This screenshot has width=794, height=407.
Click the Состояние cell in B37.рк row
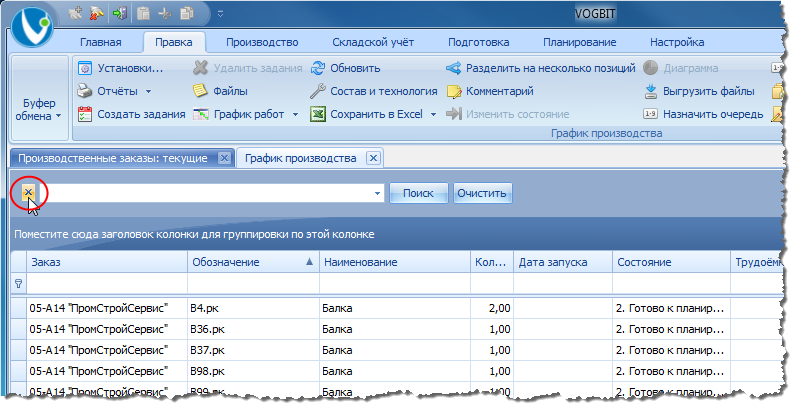671,350
